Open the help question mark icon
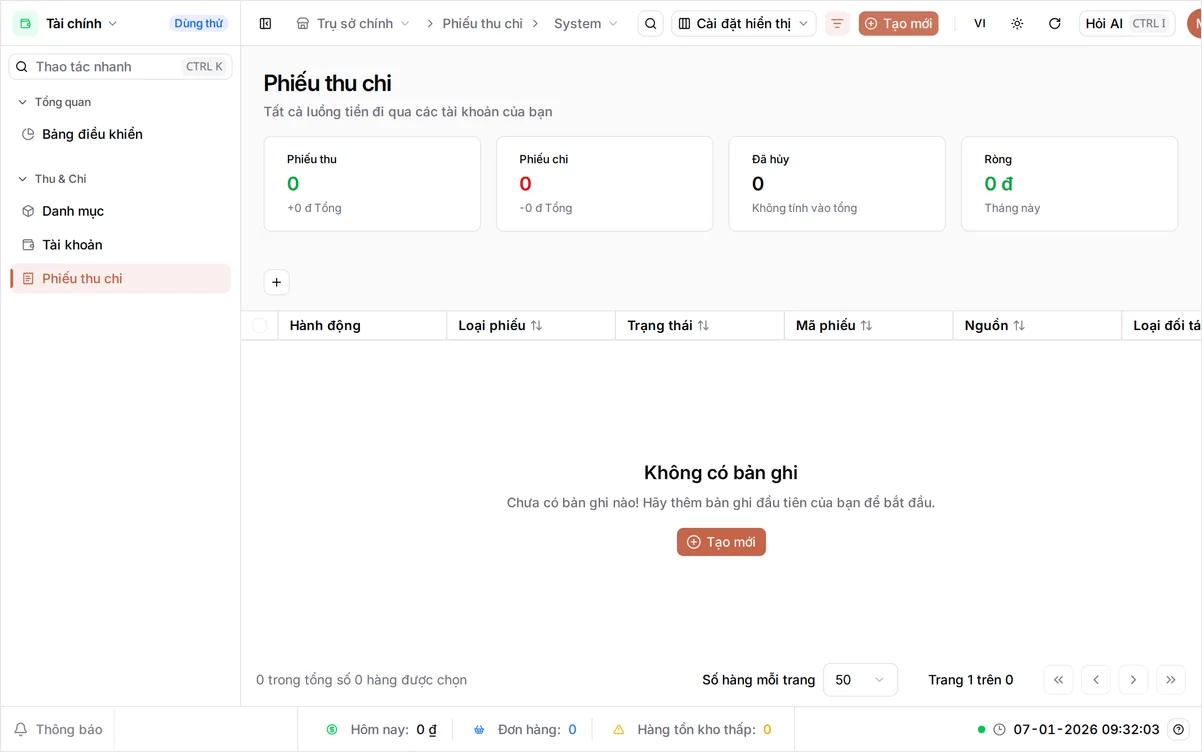 1179,729
